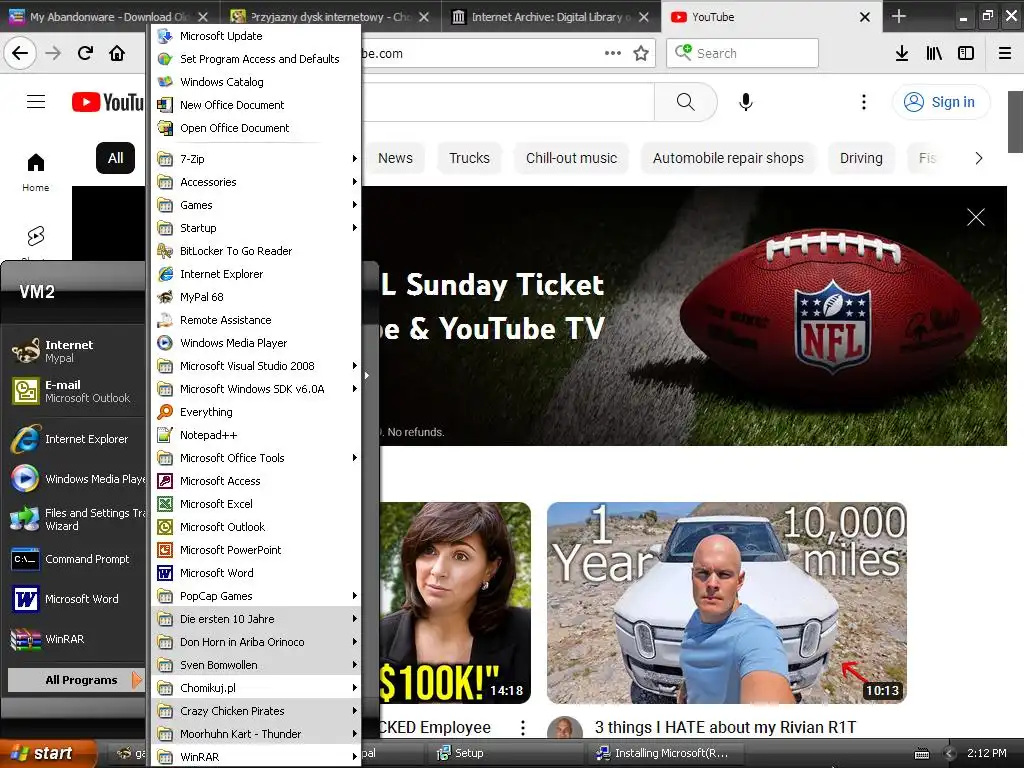1024x768 pixels.
Task: Open YouTube settings three-dot menu
Action: [863, 102]
